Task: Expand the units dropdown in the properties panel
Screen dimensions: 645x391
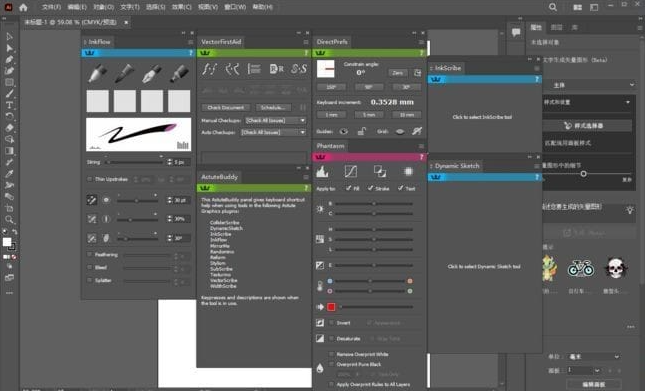Action: [x=594, y=356]
